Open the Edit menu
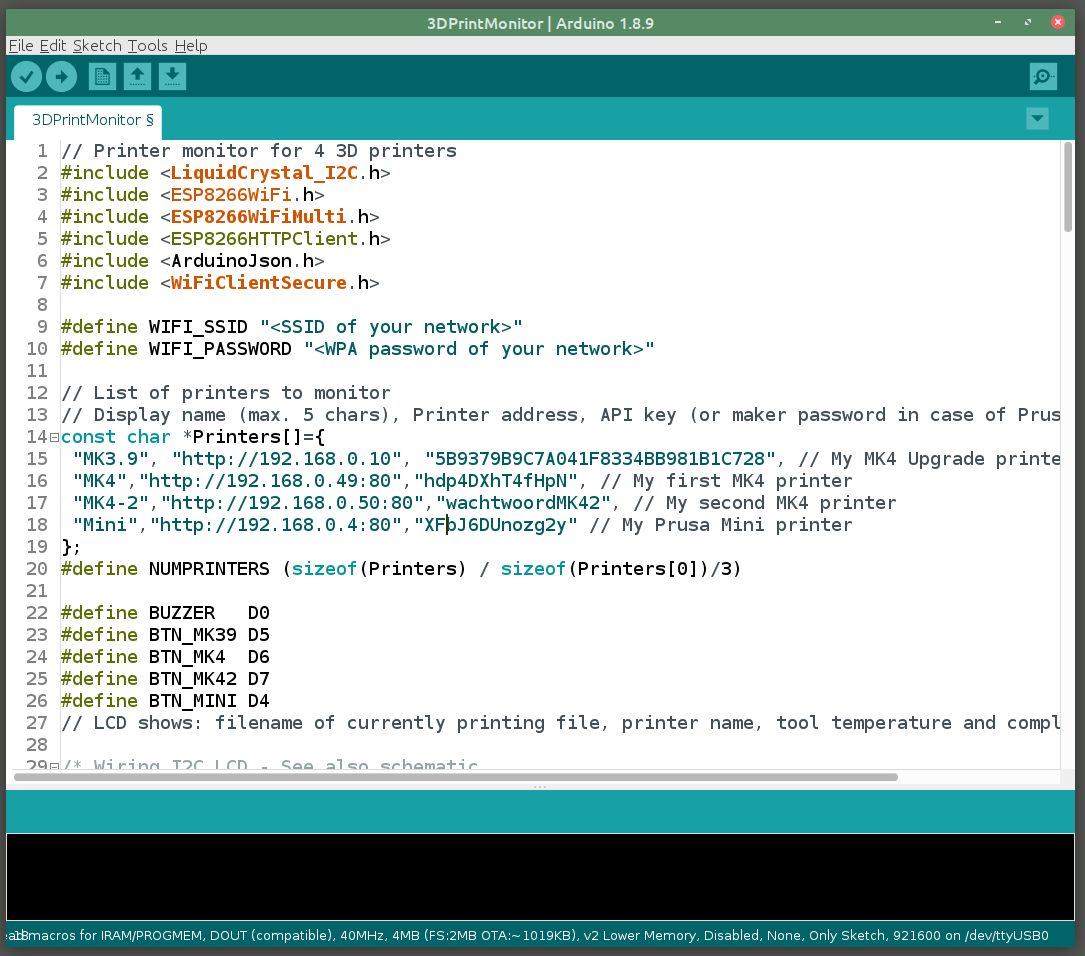The image size is (1085, 956). tap(51, 45)
